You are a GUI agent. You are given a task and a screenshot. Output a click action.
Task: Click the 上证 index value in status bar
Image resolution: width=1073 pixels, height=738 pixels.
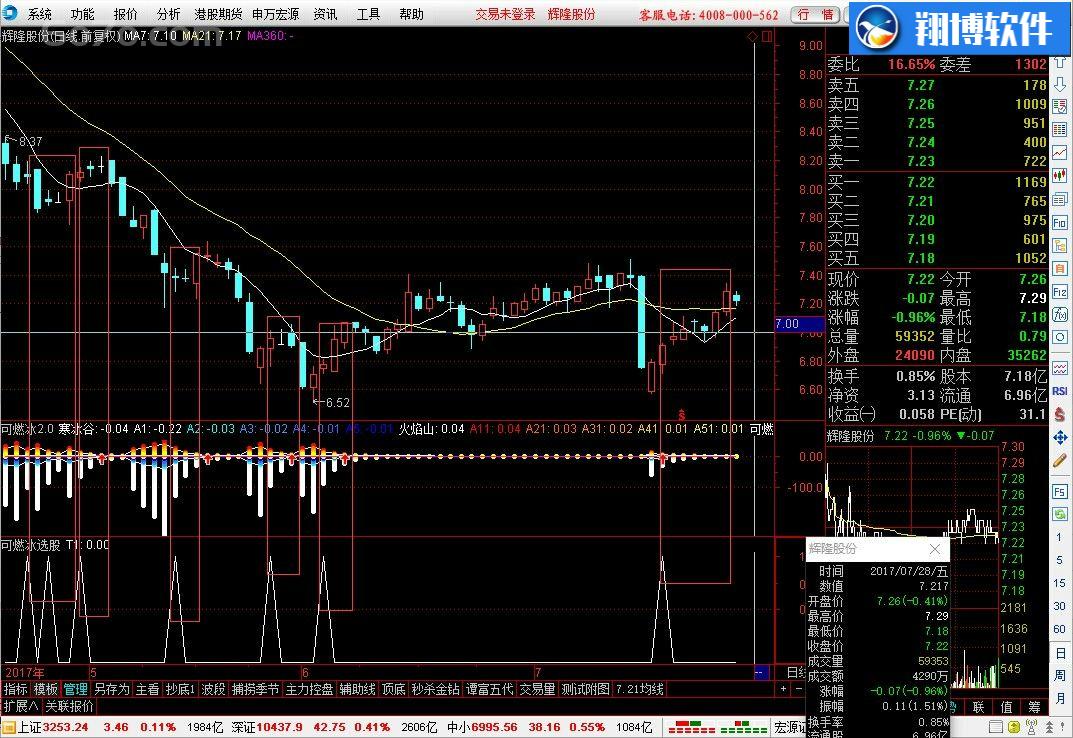pos(65,727)
